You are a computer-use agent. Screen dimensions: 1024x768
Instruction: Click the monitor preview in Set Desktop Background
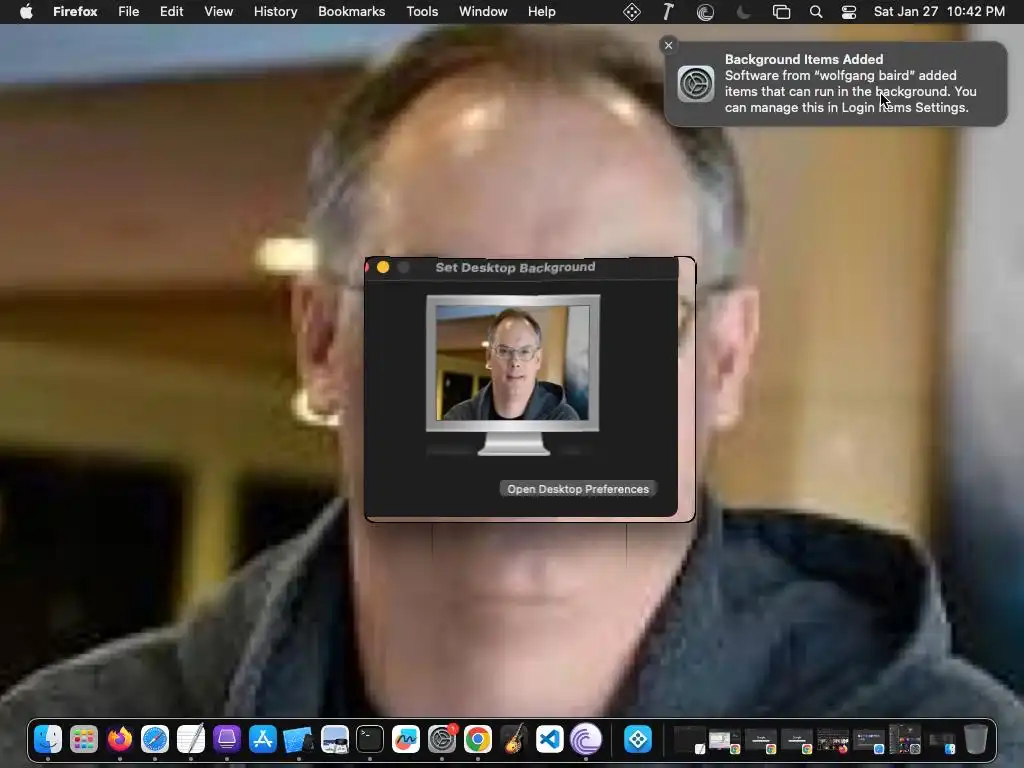513,375
